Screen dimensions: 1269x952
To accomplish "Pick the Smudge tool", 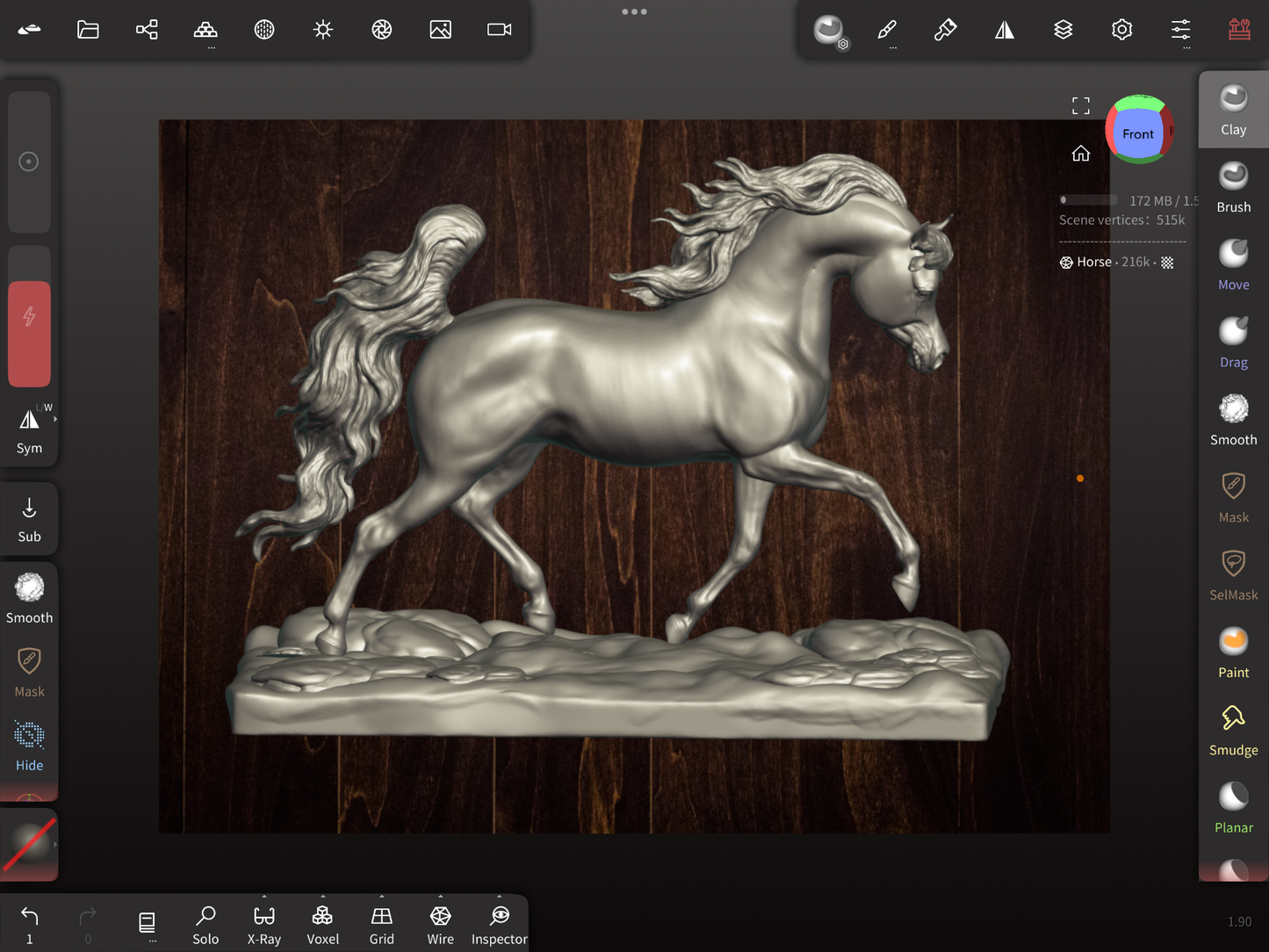I will pyautogui.click(x=1233, y=730).
